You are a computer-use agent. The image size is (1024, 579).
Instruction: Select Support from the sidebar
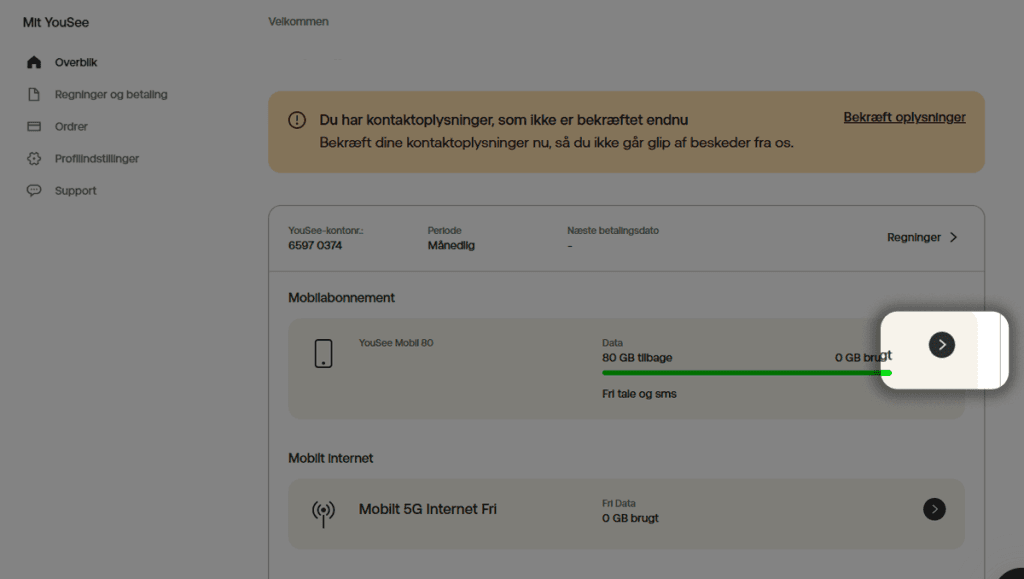pos(76,190)
